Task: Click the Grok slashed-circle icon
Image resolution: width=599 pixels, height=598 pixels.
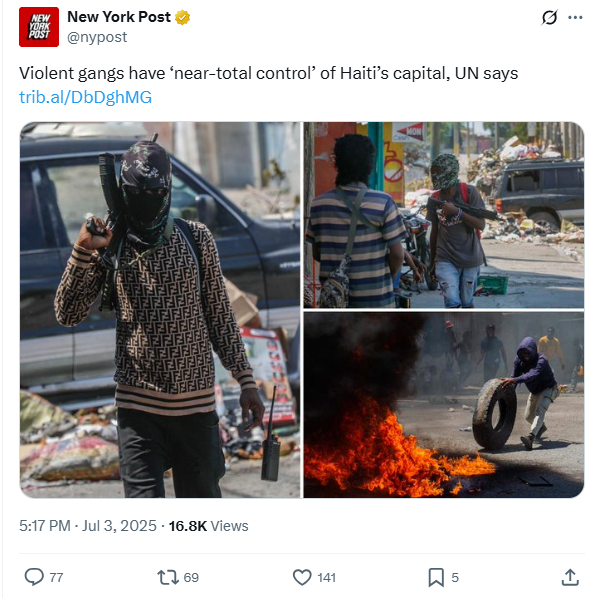Action: pos(549,18)
